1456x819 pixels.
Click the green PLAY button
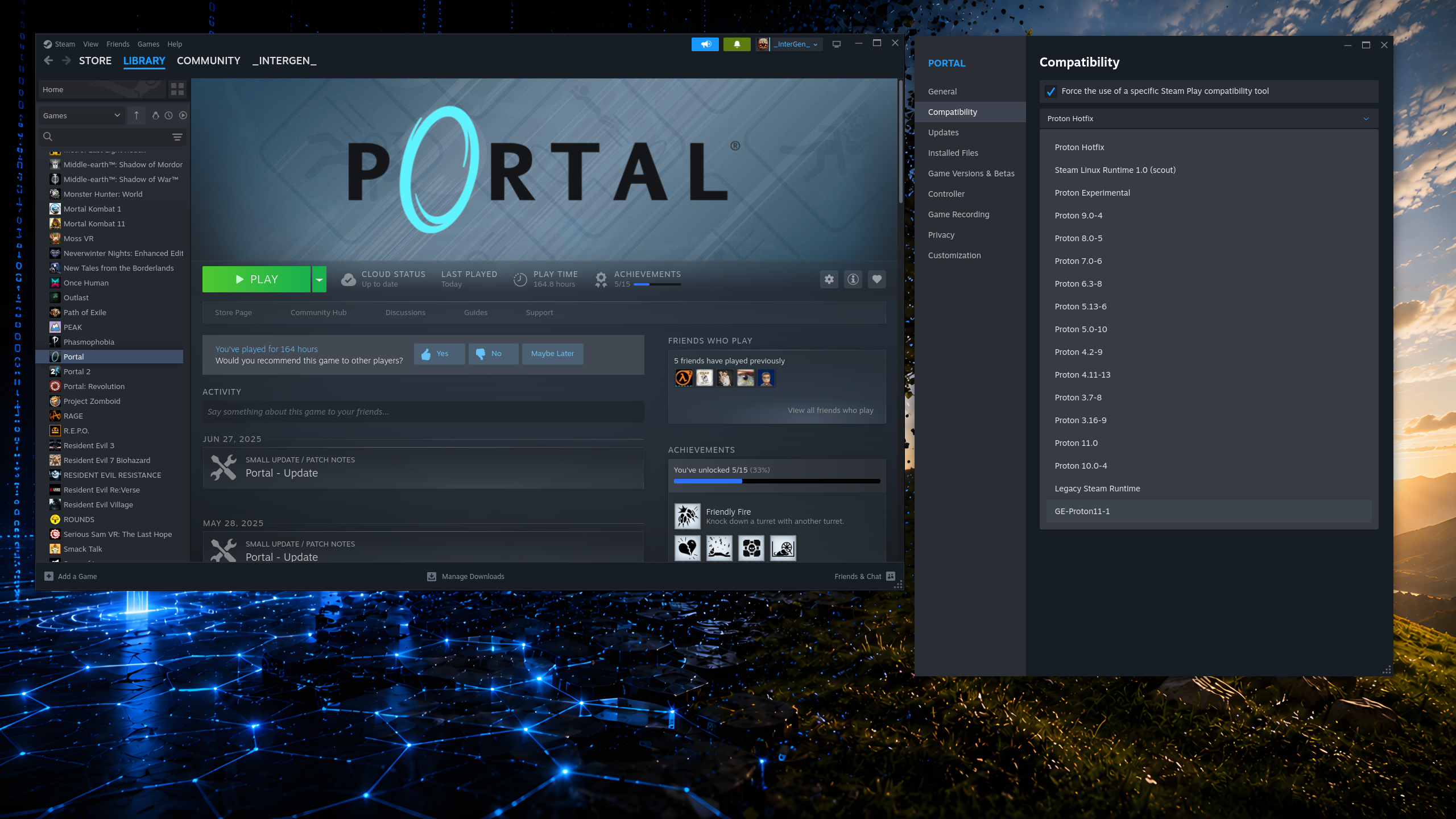(257, 279)
